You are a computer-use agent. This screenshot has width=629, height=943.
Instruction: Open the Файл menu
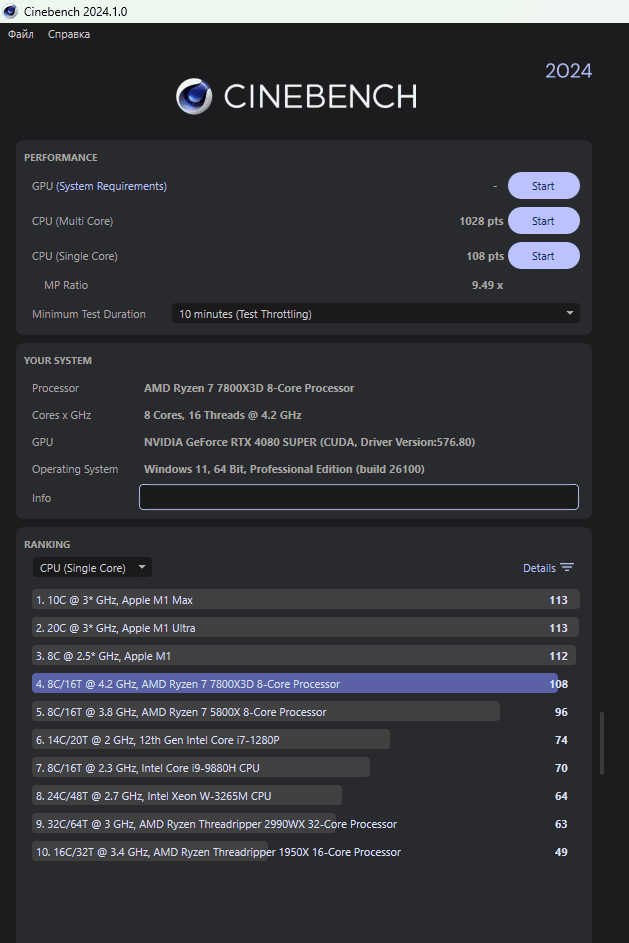click(x=20, y=34)
